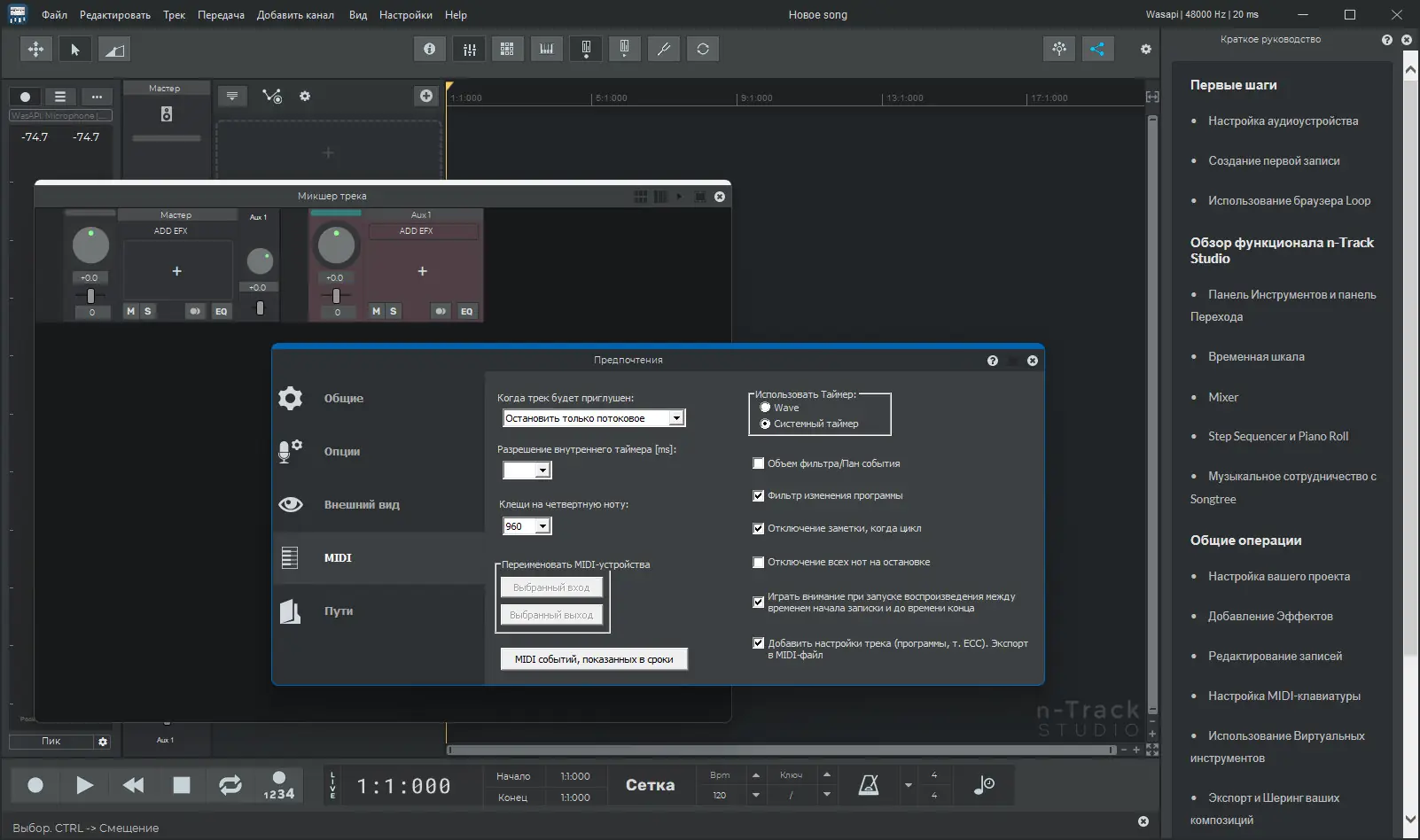
Task: Open 'Настройка аудиоустройства' guide link
Action: [x=1283, y=121]
